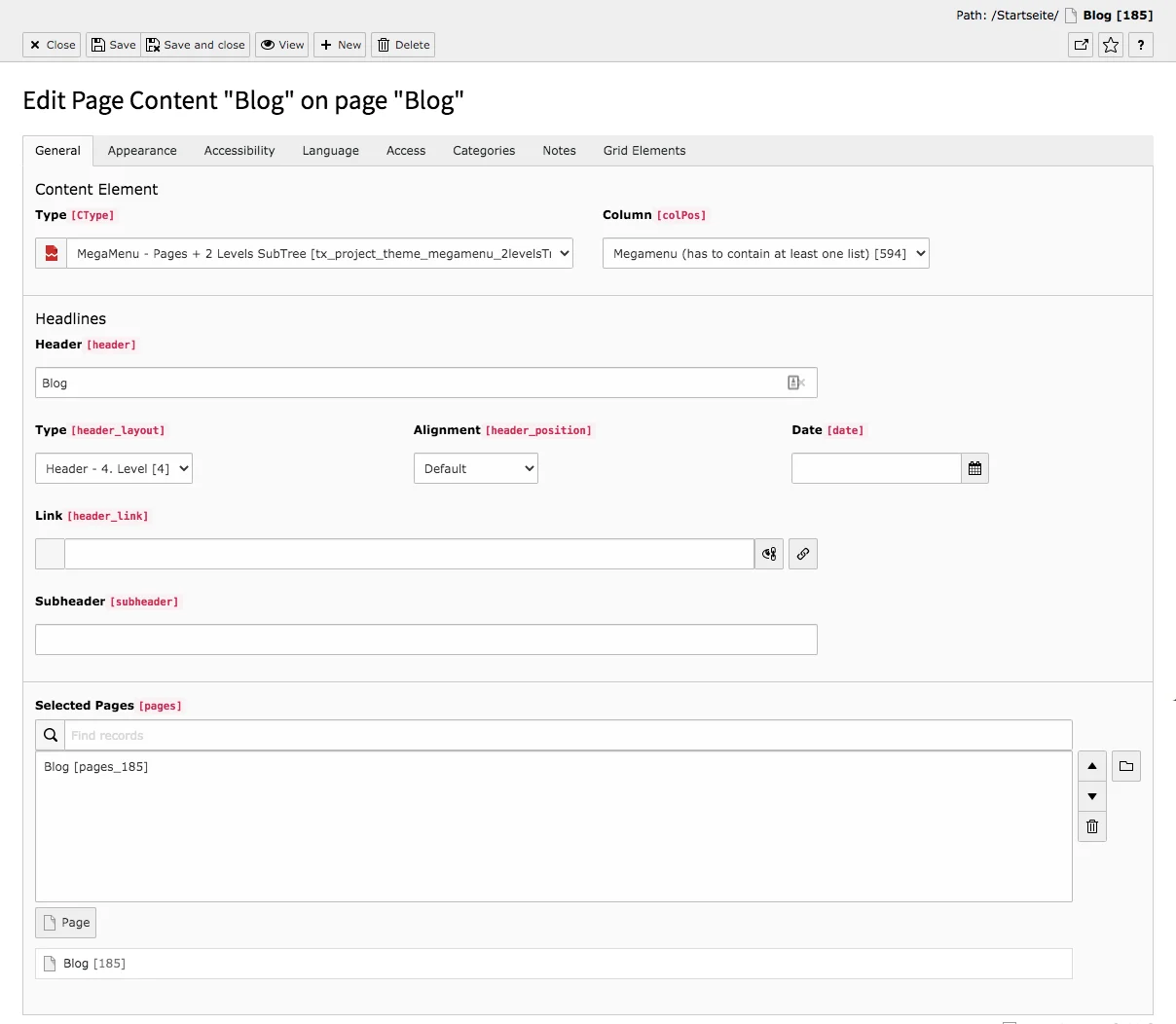Open the page browser folder icon

pyautogui.click(x=1126, y=766)
